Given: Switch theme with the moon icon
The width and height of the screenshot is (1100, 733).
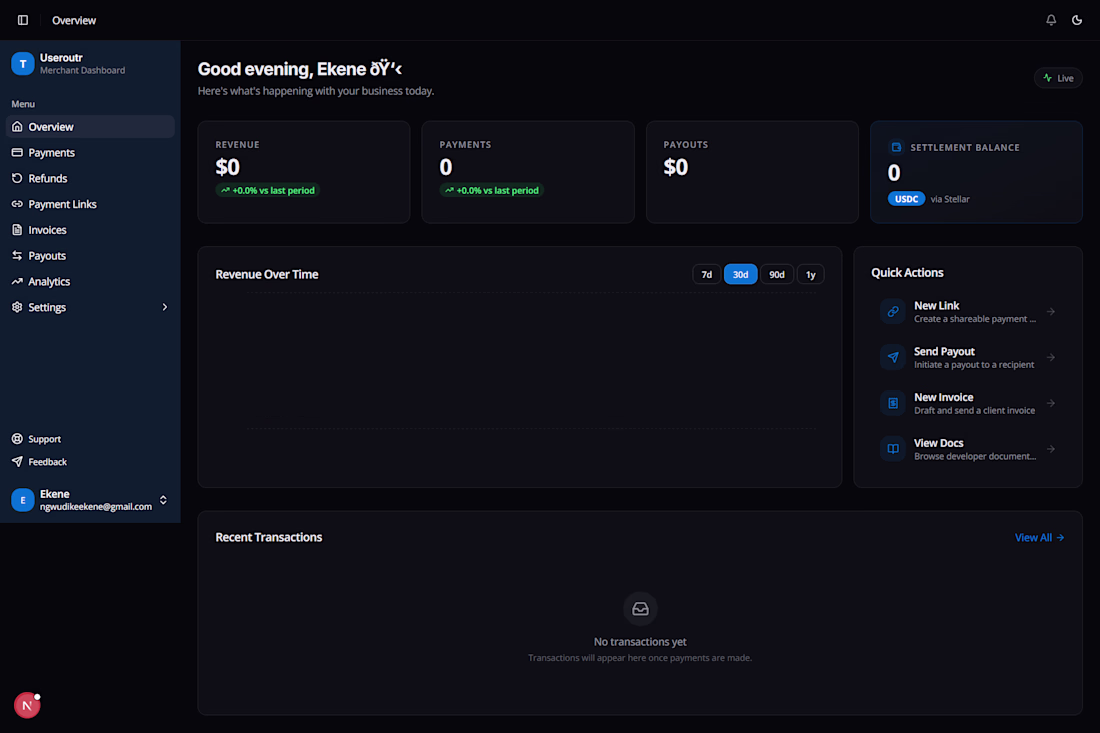Looking at the screenshot, I should pyautogui.click(x=1077, y=20).
